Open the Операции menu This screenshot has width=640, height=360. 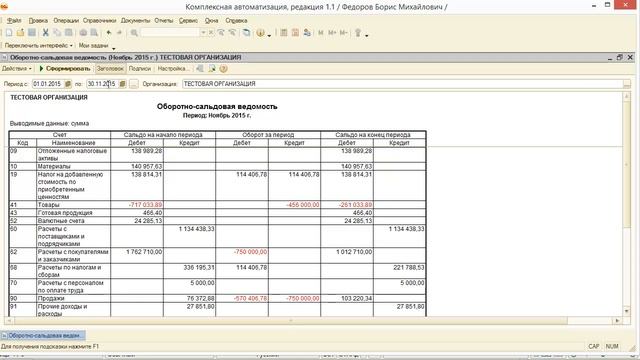(66, 20)
